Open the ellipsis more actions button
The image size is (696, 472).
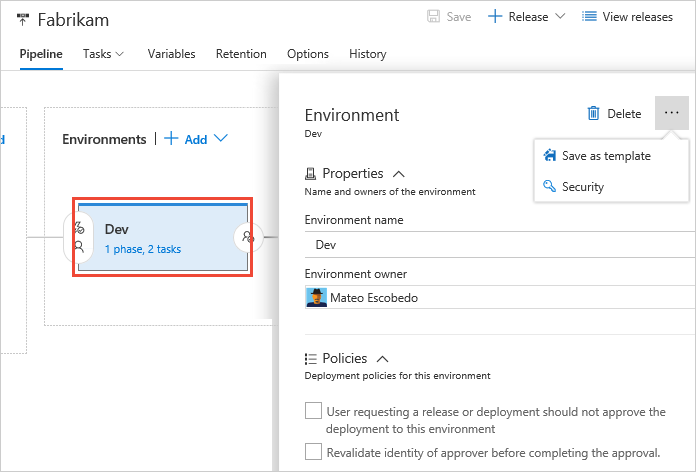[671, 113]
